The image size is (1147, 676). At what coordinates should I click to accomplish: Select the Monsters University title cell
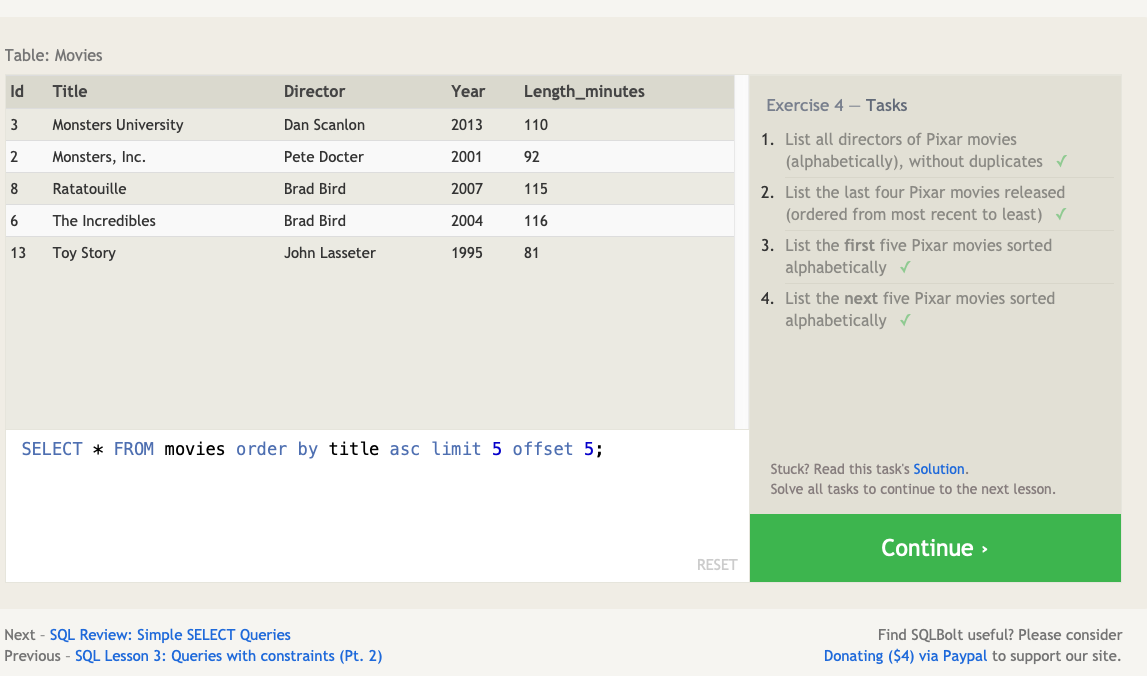[118, 124]
